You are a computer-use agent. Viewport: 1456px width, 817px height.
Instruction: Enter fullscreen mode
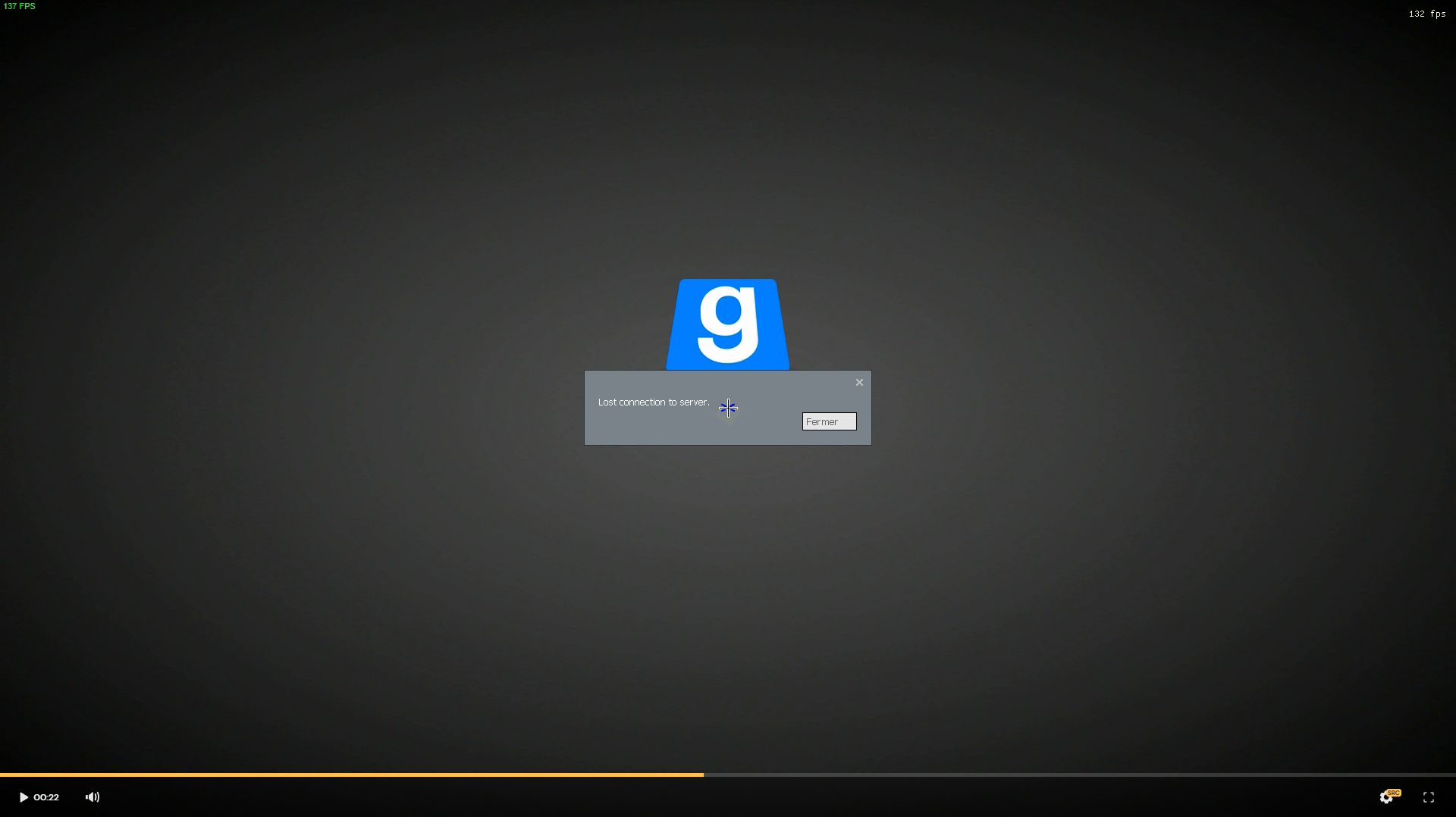point(1429,797)
